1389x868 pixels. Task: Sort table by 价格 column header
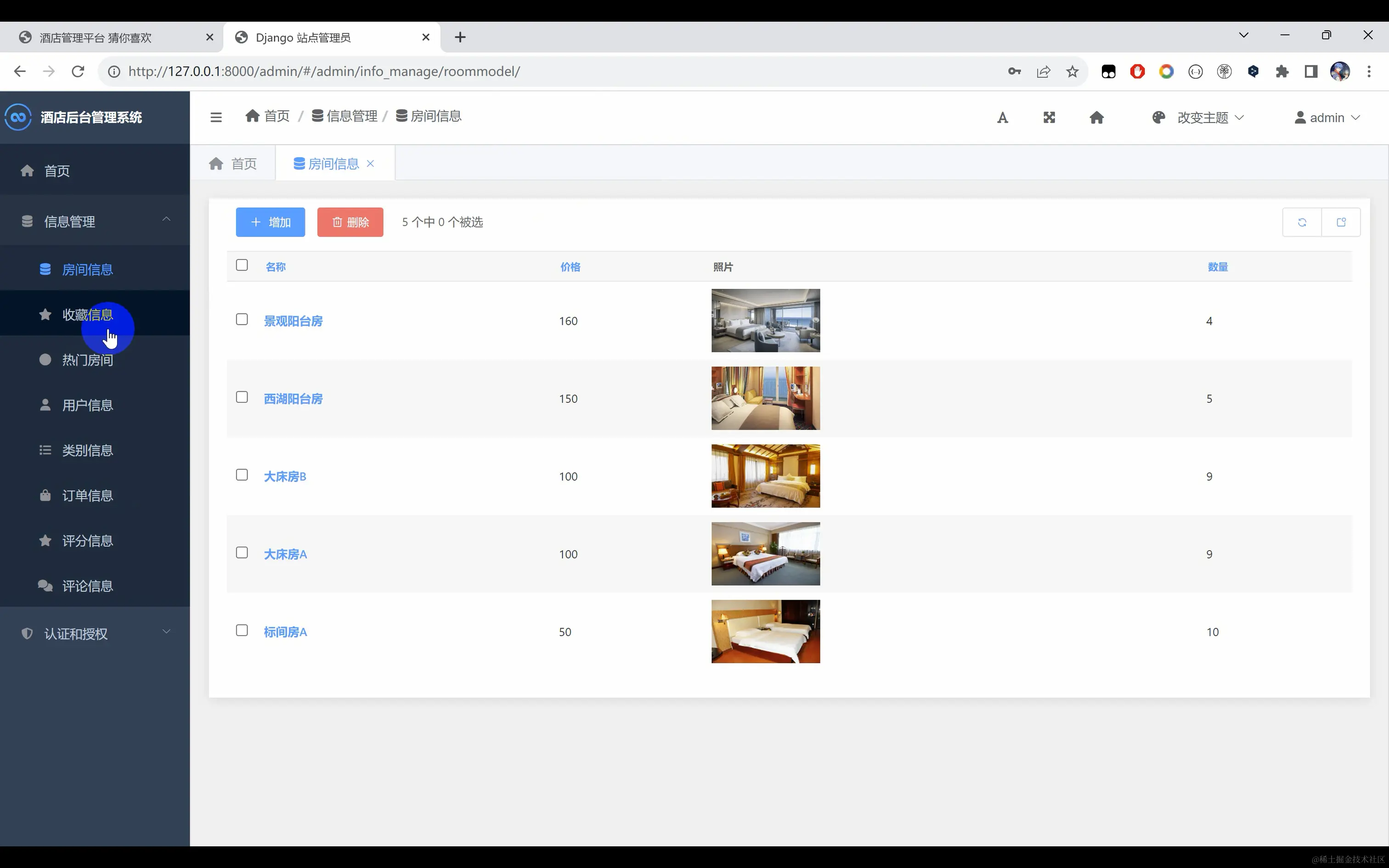click(570, 267)
